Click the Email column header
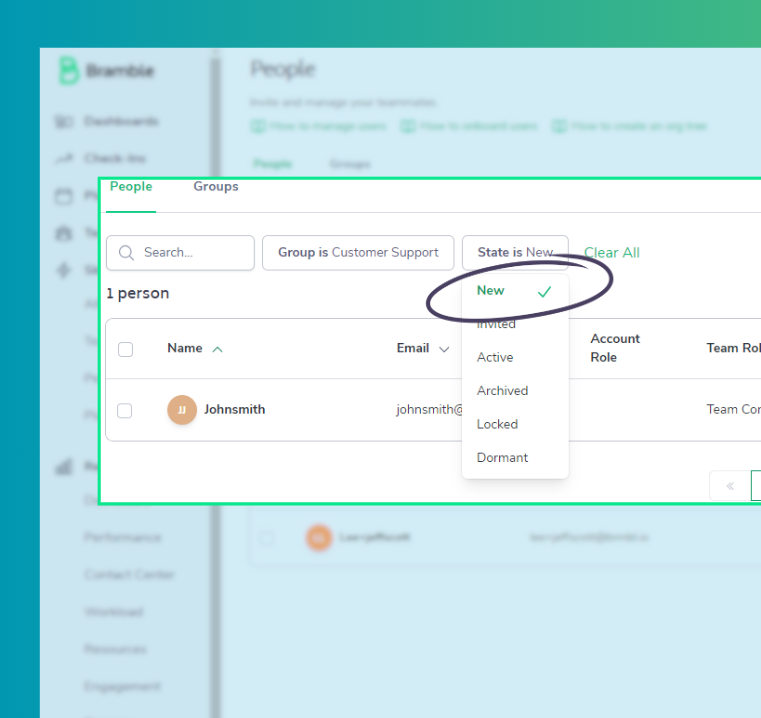This screenshot has height=718, width=761. pos(413,348)
